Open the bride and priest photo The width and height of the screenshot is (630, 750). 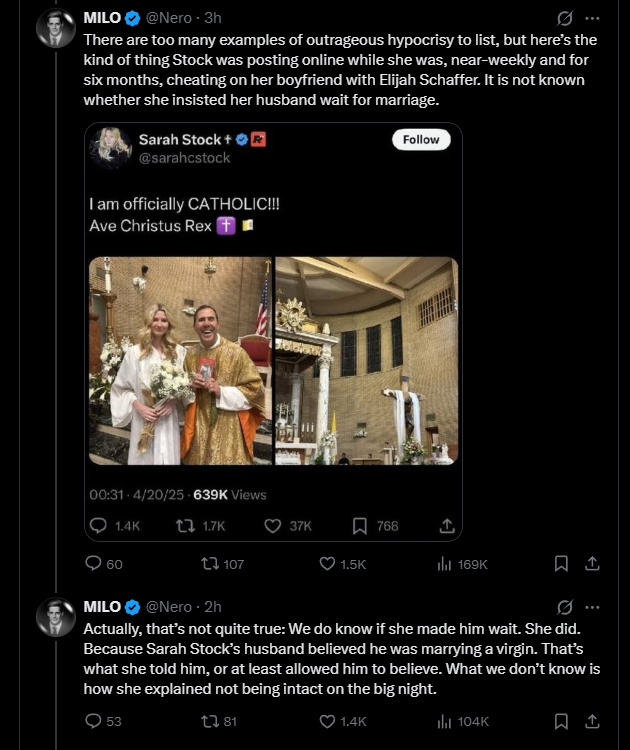pyautogui.click(x=179, y=361)
